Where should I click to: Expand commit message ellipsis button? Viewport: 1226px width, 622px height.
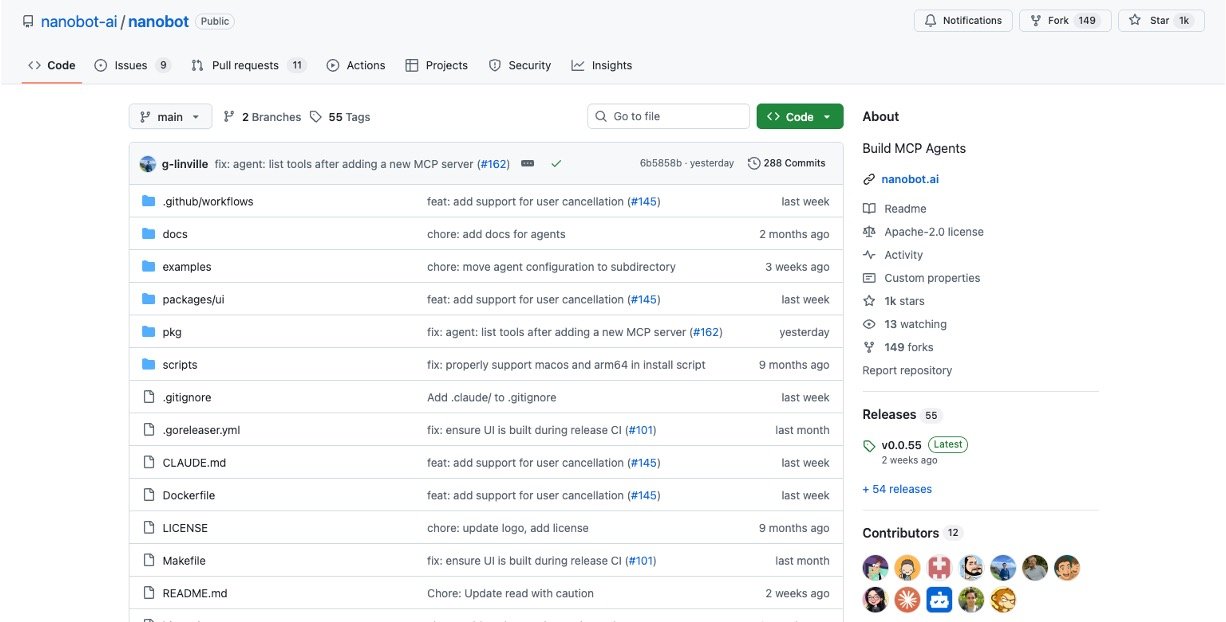pyautogui.click(x=528, y=163)
